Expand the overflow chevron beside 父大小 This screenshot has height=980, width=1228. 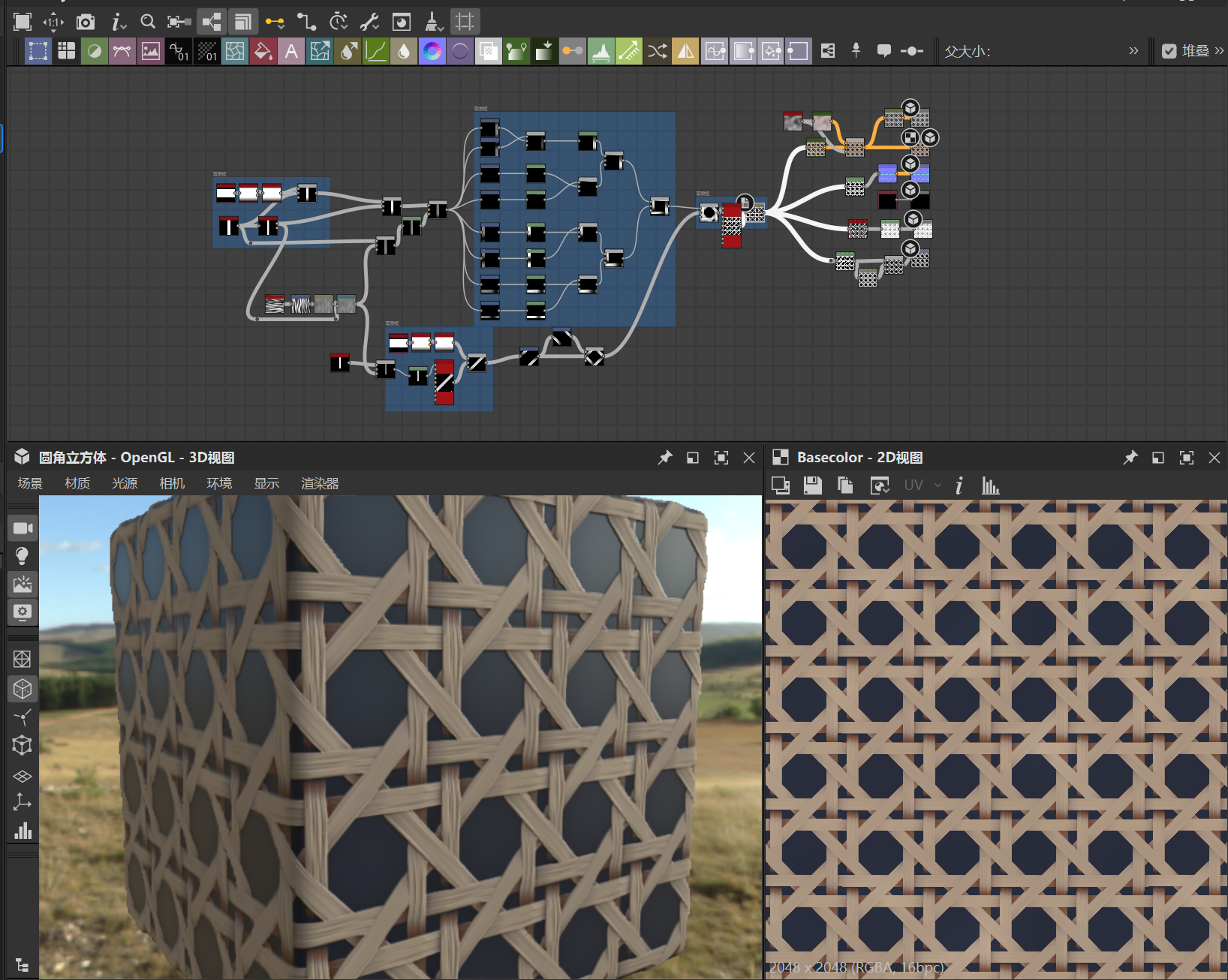click(1133, 51)
